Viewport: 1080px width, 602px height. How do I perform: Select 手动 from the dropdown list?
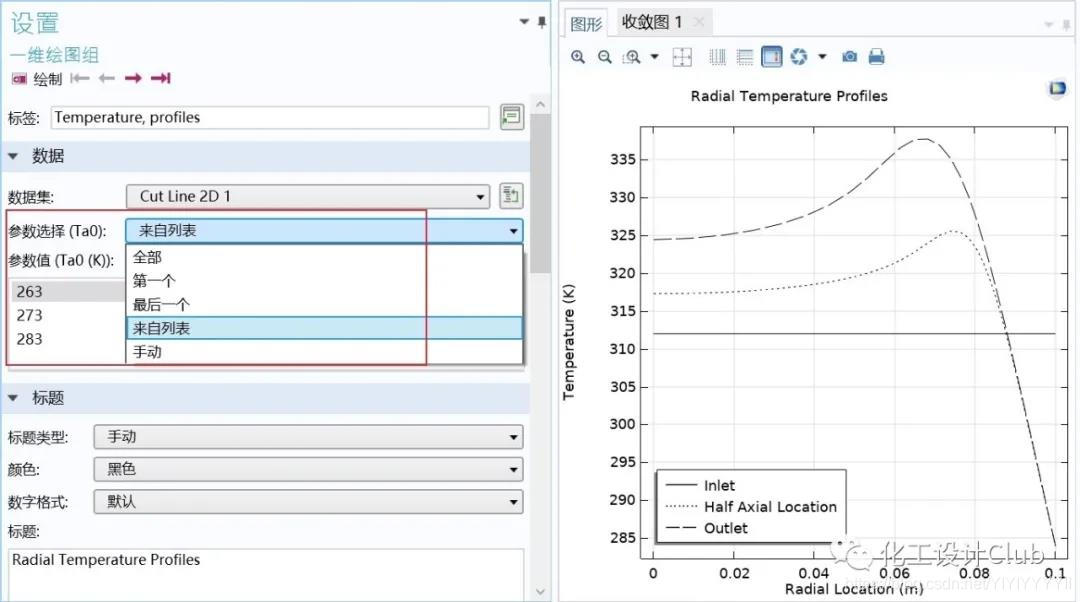[x=324, y=351]
